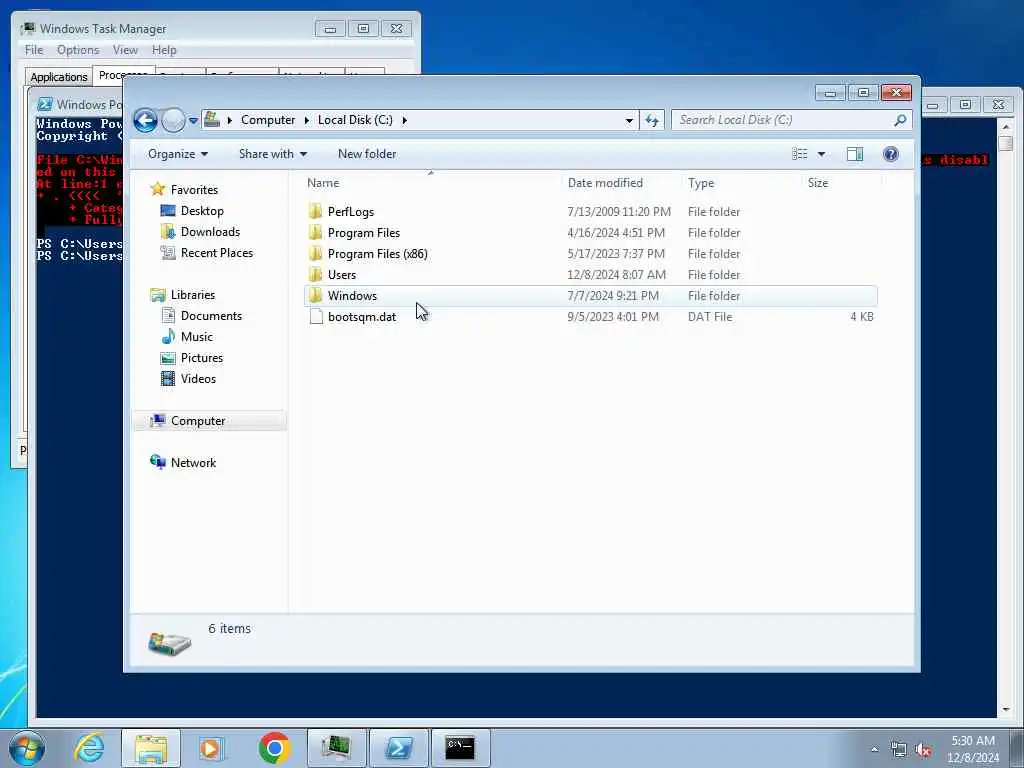
Task: Switch to Task Manager via its taskbar icon
Action: point(337,748)
